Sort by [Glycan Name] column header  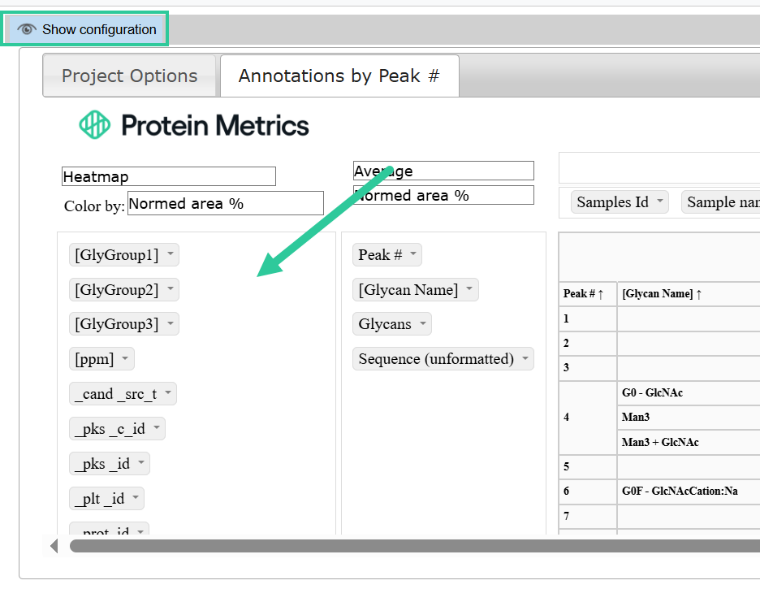pos(662,293)
